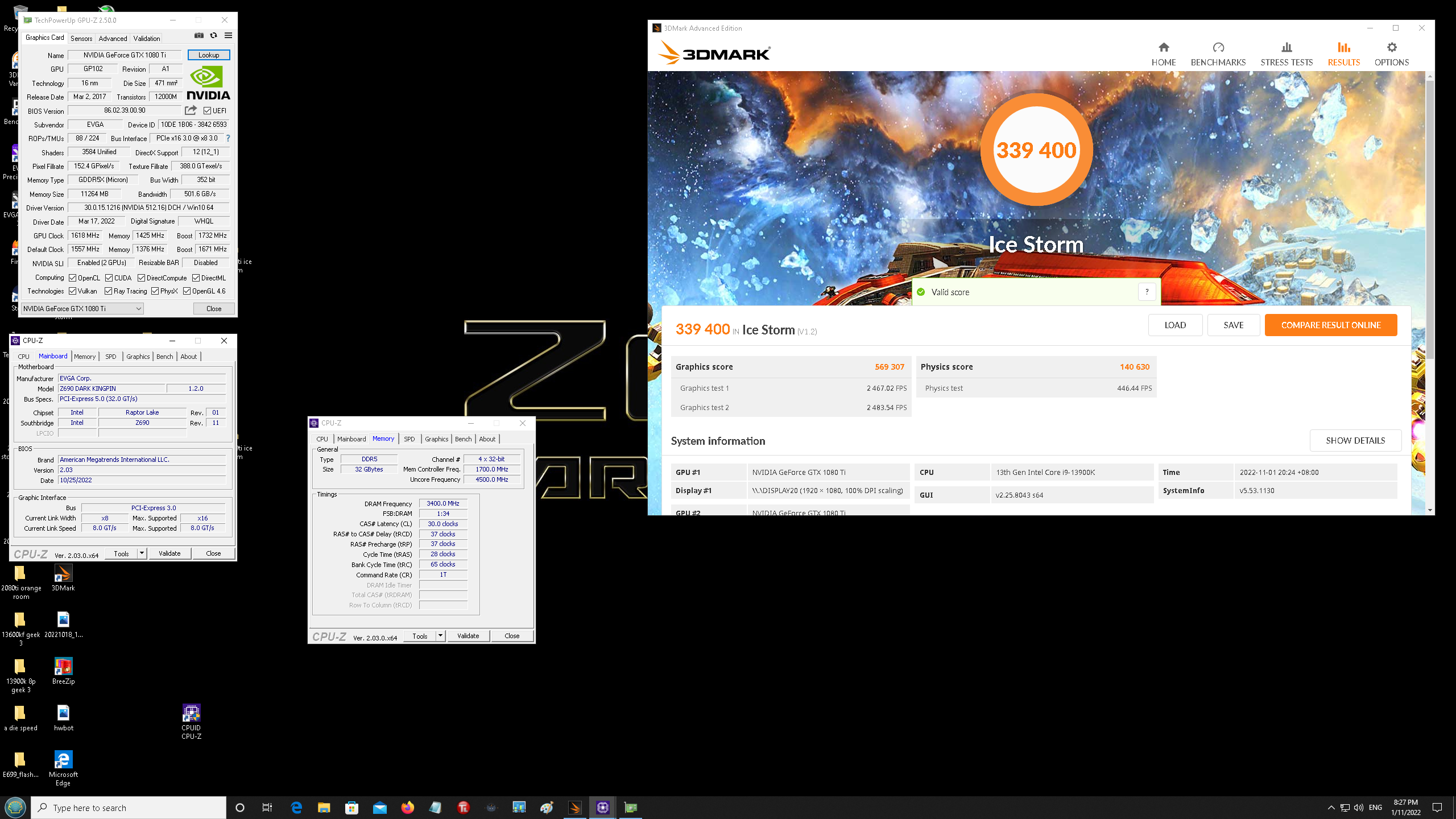
Task: Click the 3DMark vertical scrollbar thumb
Action: coord(1430,219)
